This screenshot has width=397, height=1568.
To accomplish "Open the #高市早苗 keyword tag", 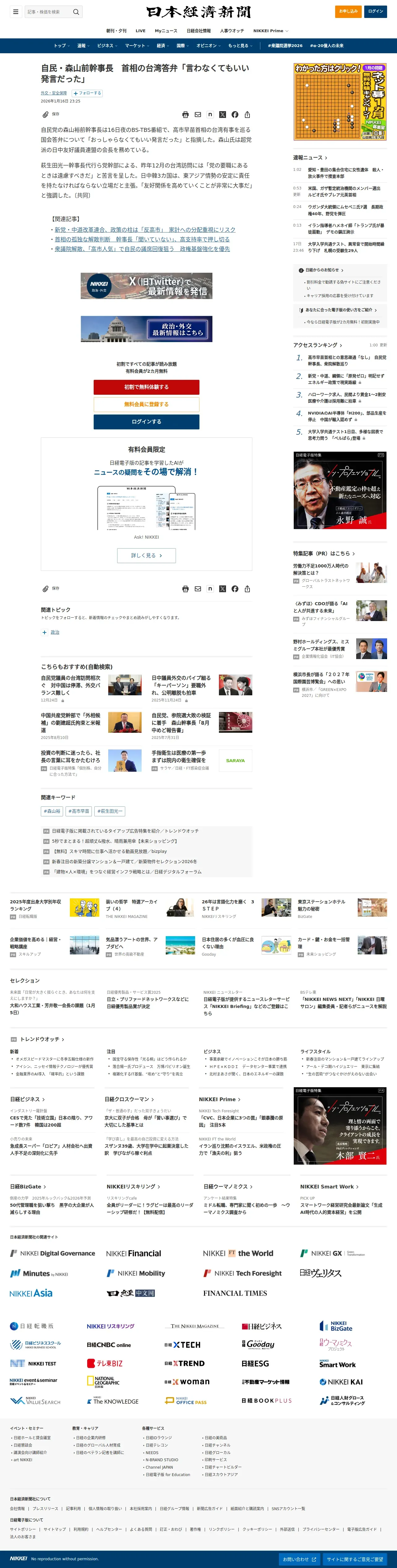I will pos(79,811).
